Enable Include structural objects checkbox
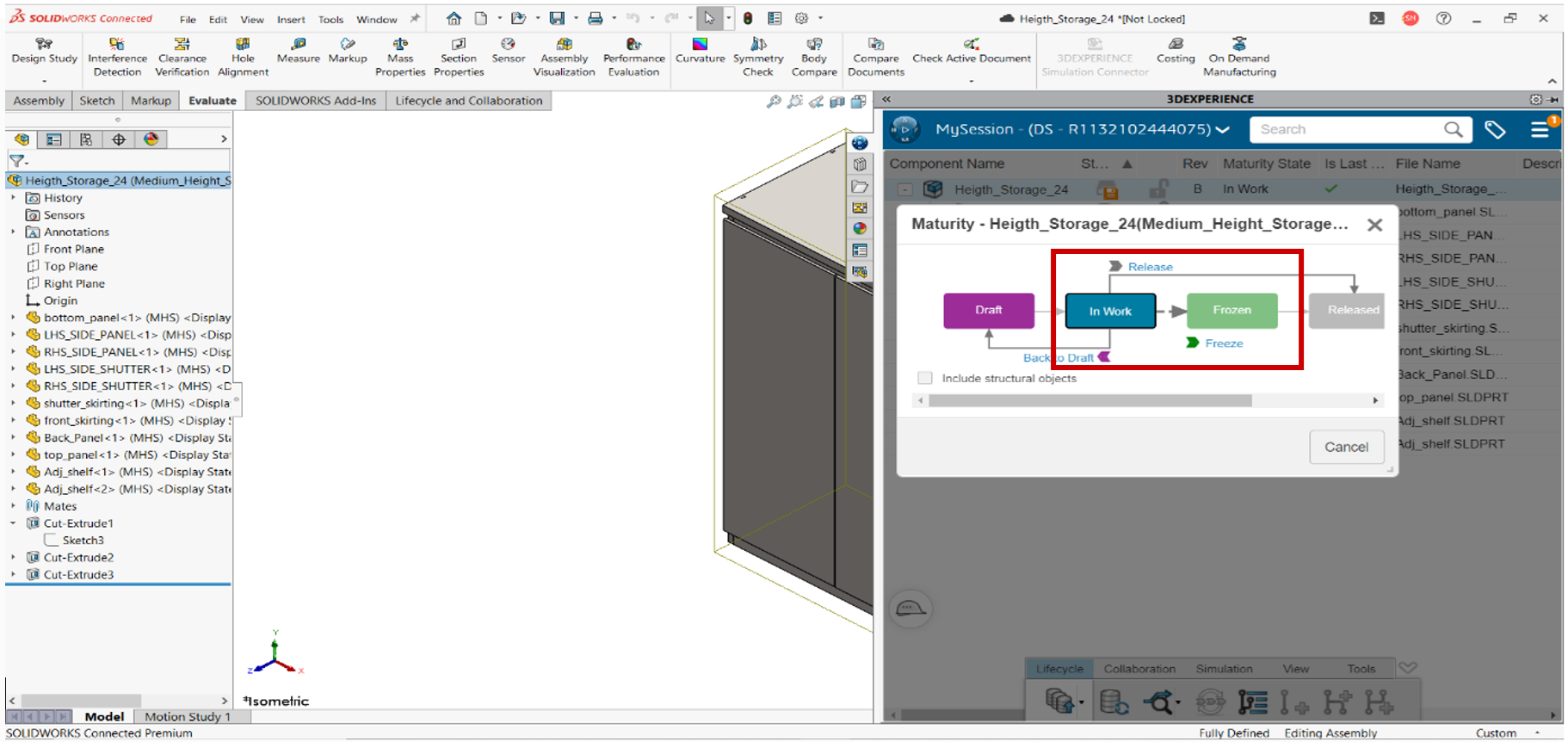Image resolution: width=1568 pixels, height=742 pixels. 925,378
